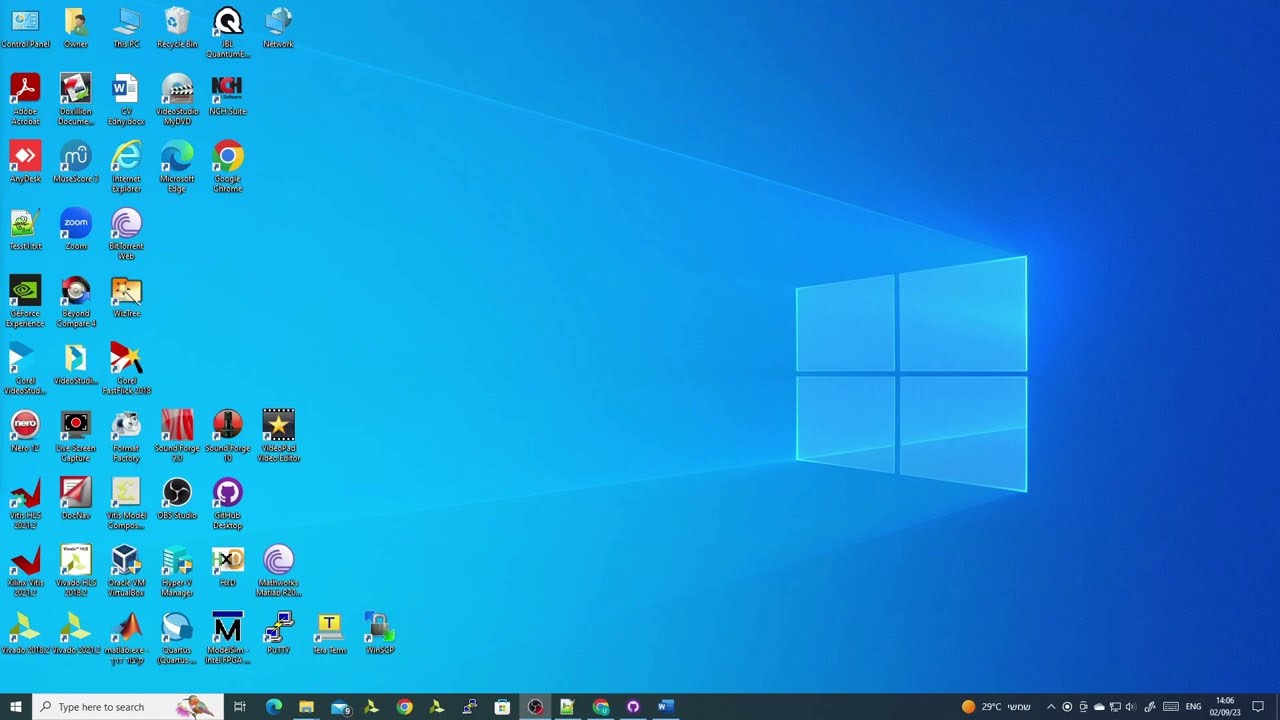Launch VideoPad Video Editor from the desktop
The image size is (1280, 720).
point(278,436)
